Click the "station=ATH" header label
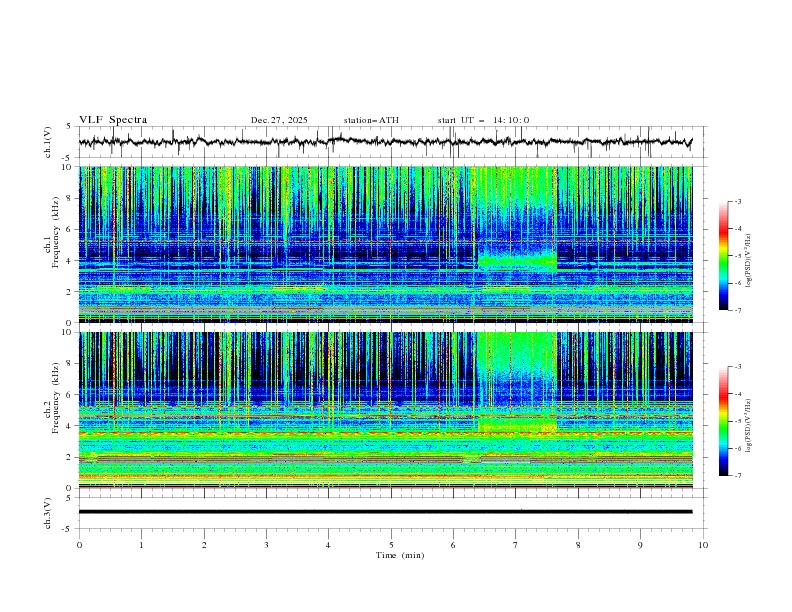The width and height of the screenshot is (792, 612). (x=371, y=120)
